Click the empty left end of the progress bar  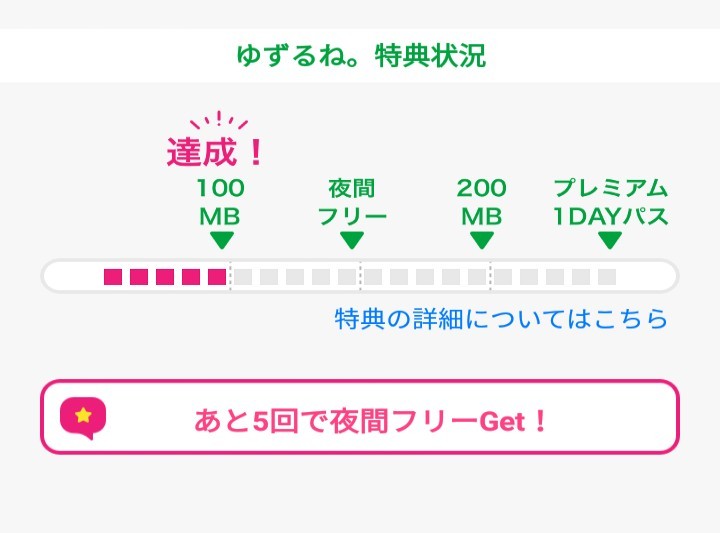click(72, 276)
